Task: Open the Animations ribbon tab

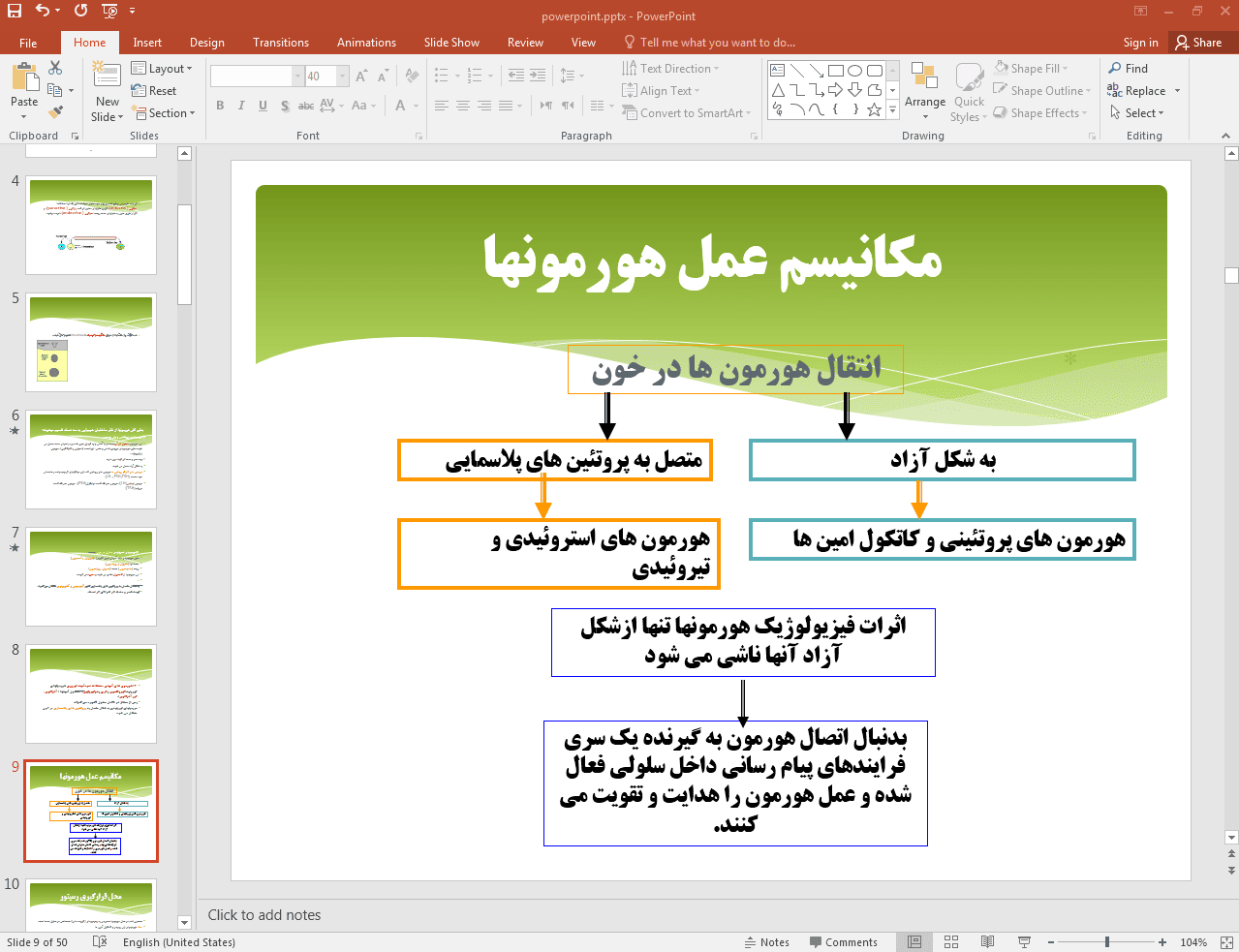Action: point(366,43)
